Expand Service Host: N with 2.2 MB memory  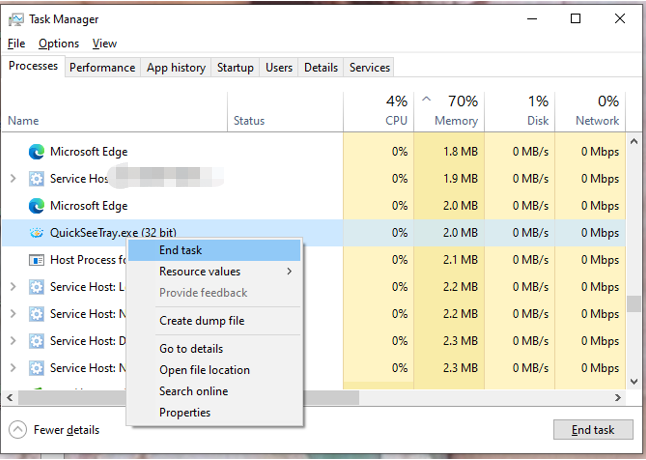tap(13, 314)
